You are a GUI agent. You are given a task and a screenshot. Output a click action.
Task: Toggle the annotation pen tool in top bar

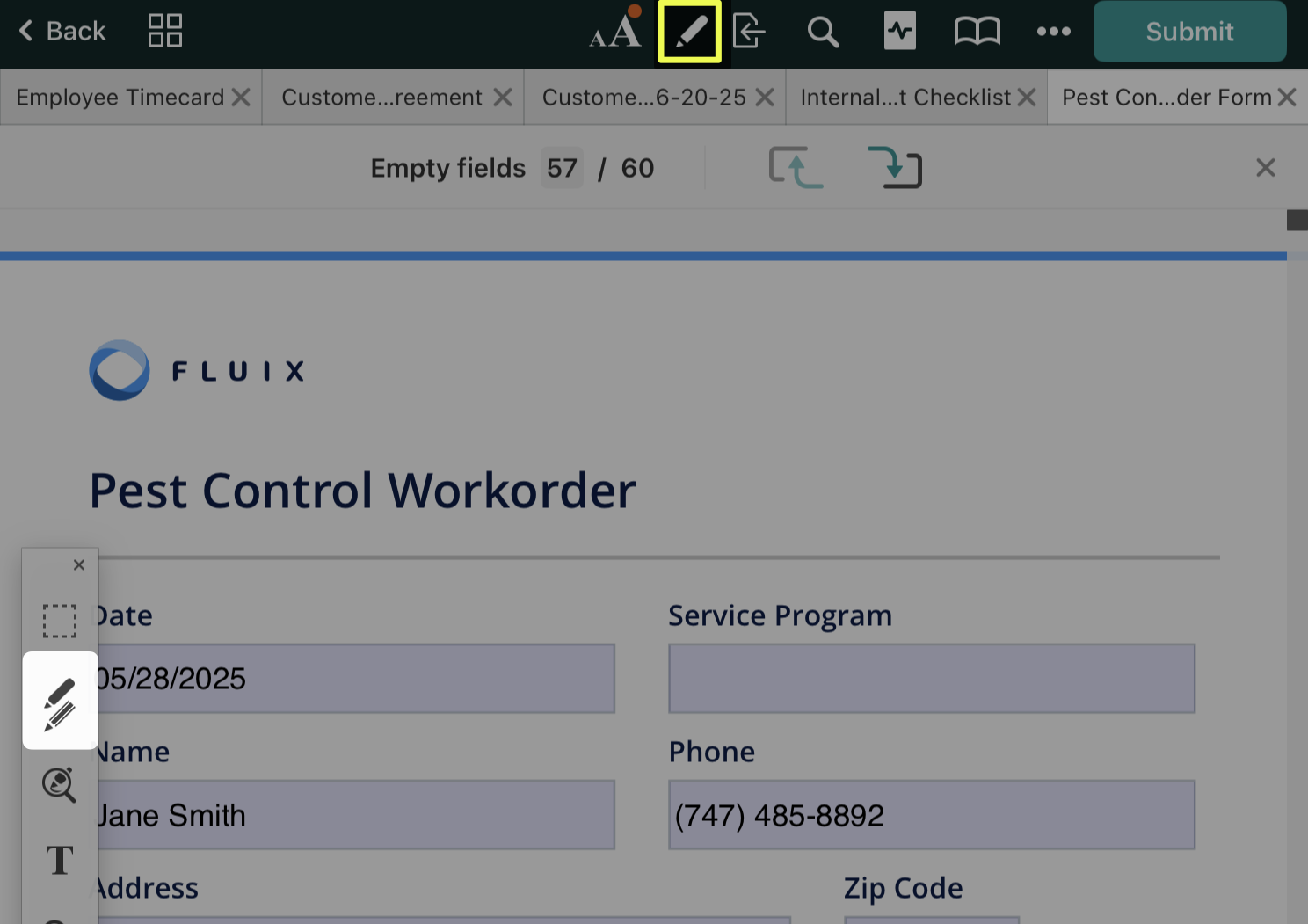pos(690,32)
